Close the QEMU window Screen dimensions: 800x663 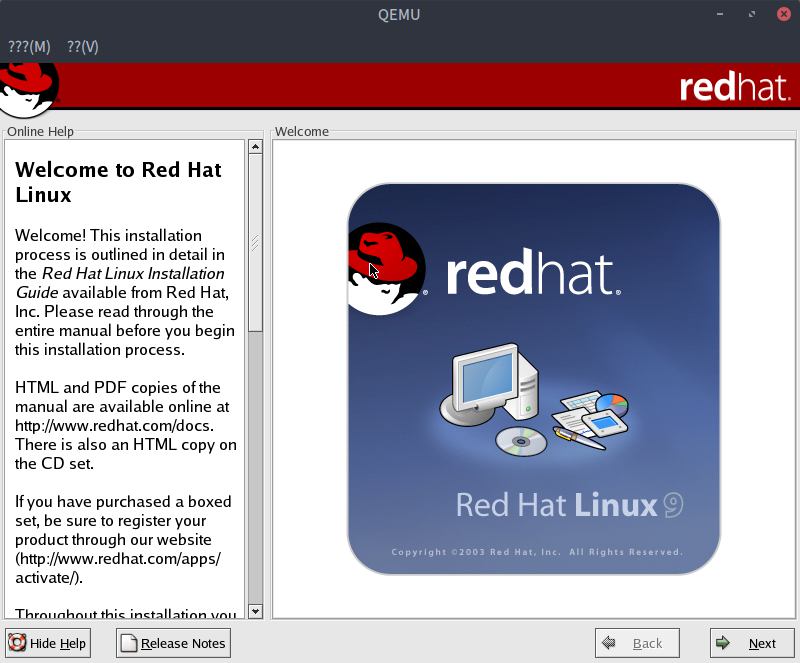point(783,14)
